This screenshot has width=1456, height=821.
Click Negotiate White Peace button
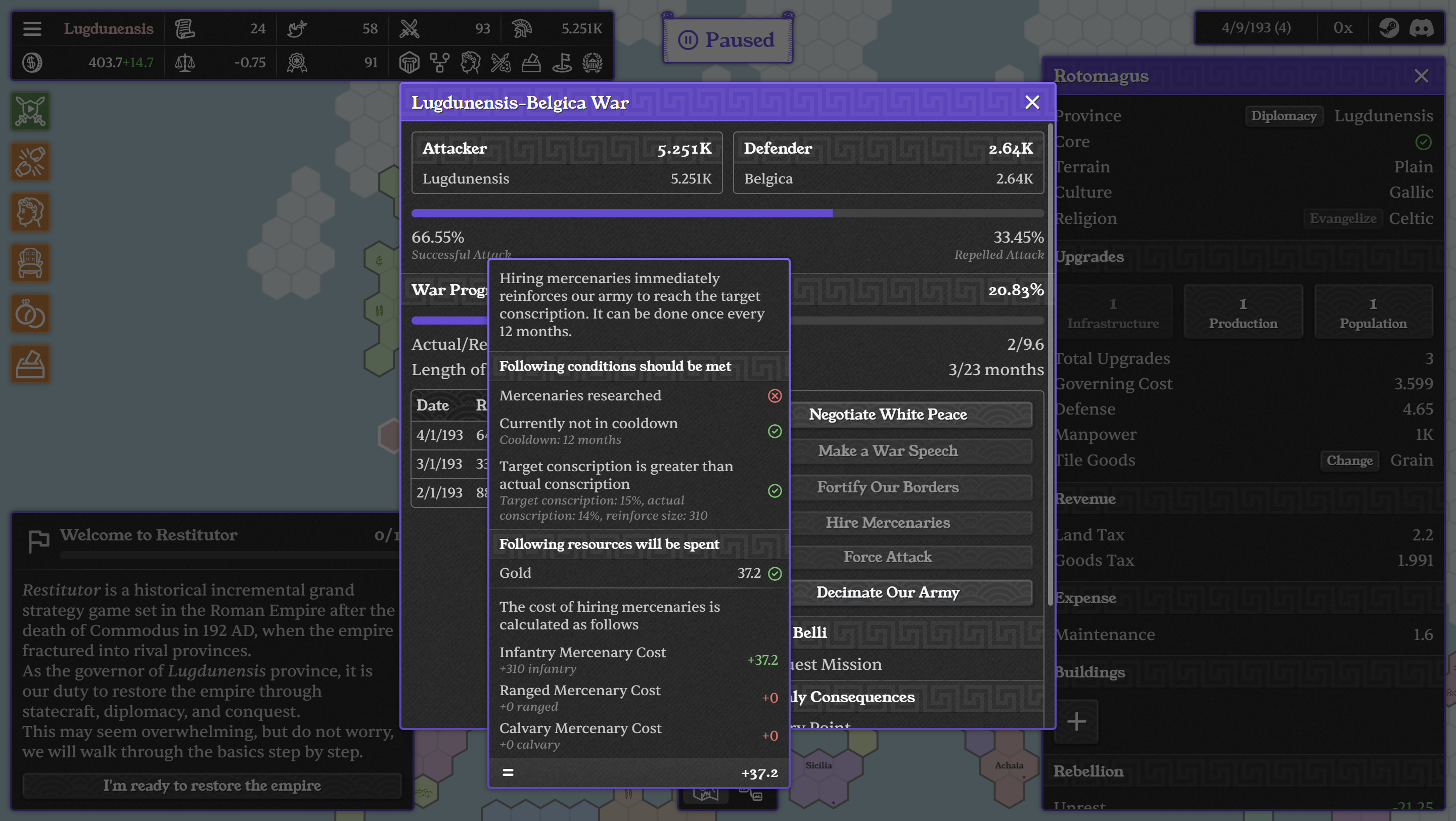coord(887,414)
